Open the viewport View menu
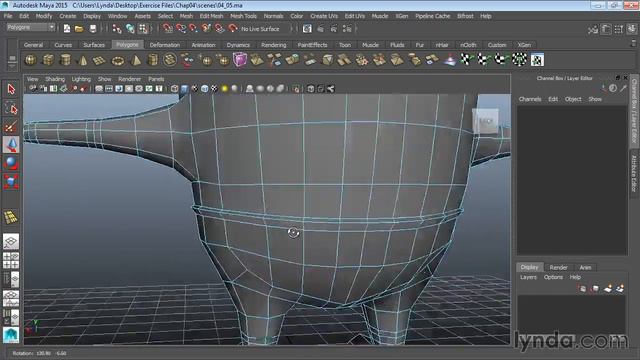The height and width of the screenshot is (360, 640). click(x=32, y=79)
